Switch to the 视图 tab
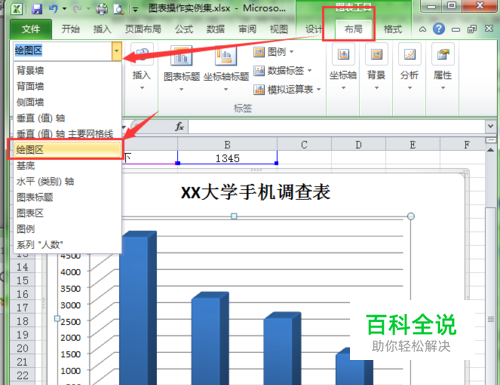Viewport: 500px width, 385px height. coord(279,29)
